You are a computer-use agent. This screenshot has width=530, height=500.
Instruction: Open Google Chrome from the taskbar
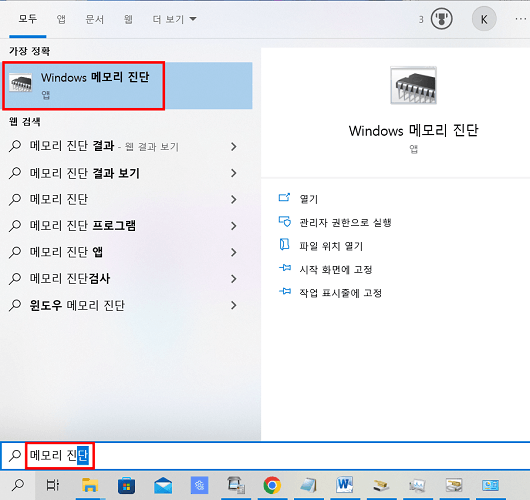coord(272,485)
